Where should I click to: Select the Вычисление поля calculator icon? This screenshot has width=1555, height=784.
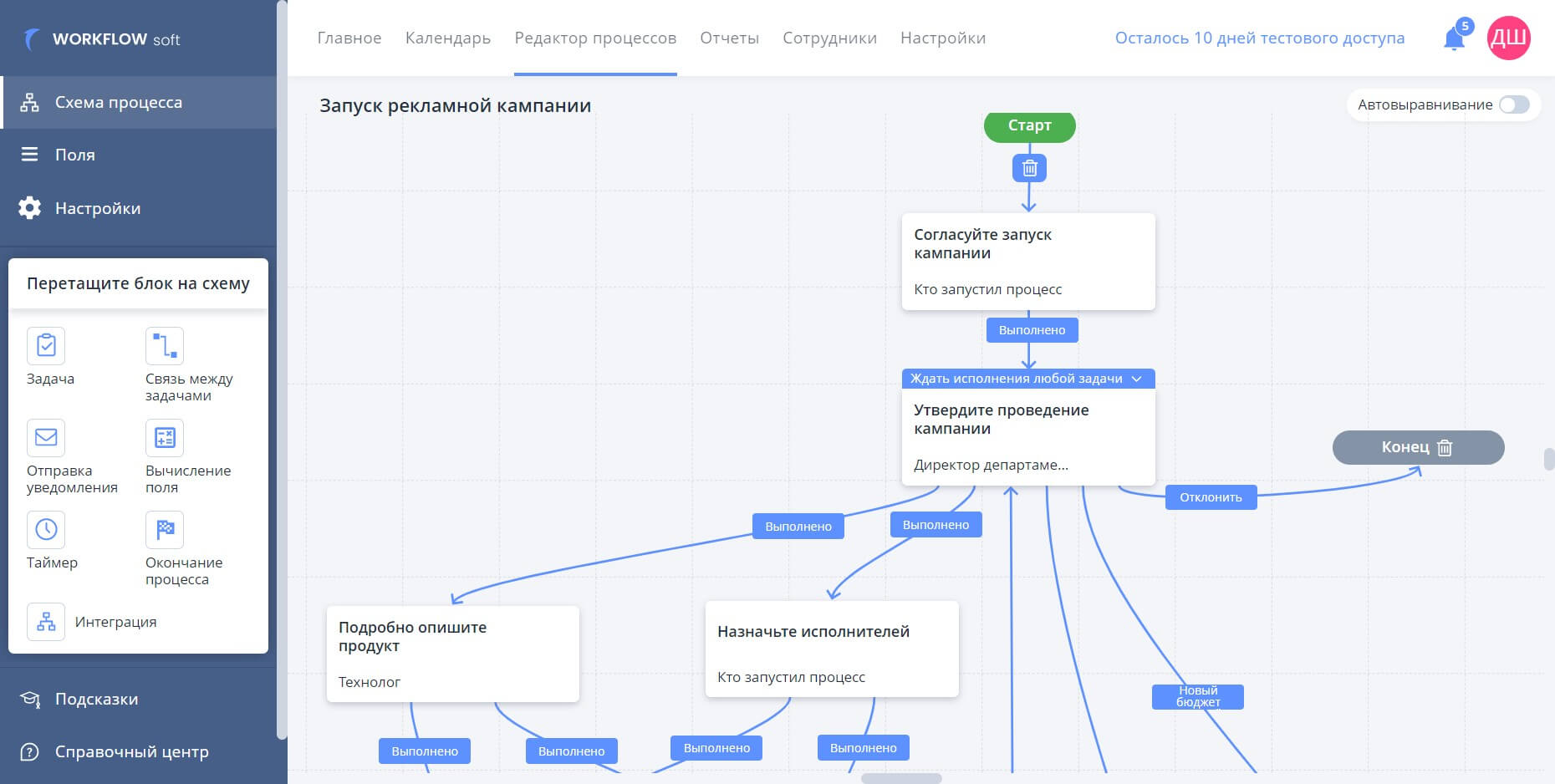click(165, 437)
